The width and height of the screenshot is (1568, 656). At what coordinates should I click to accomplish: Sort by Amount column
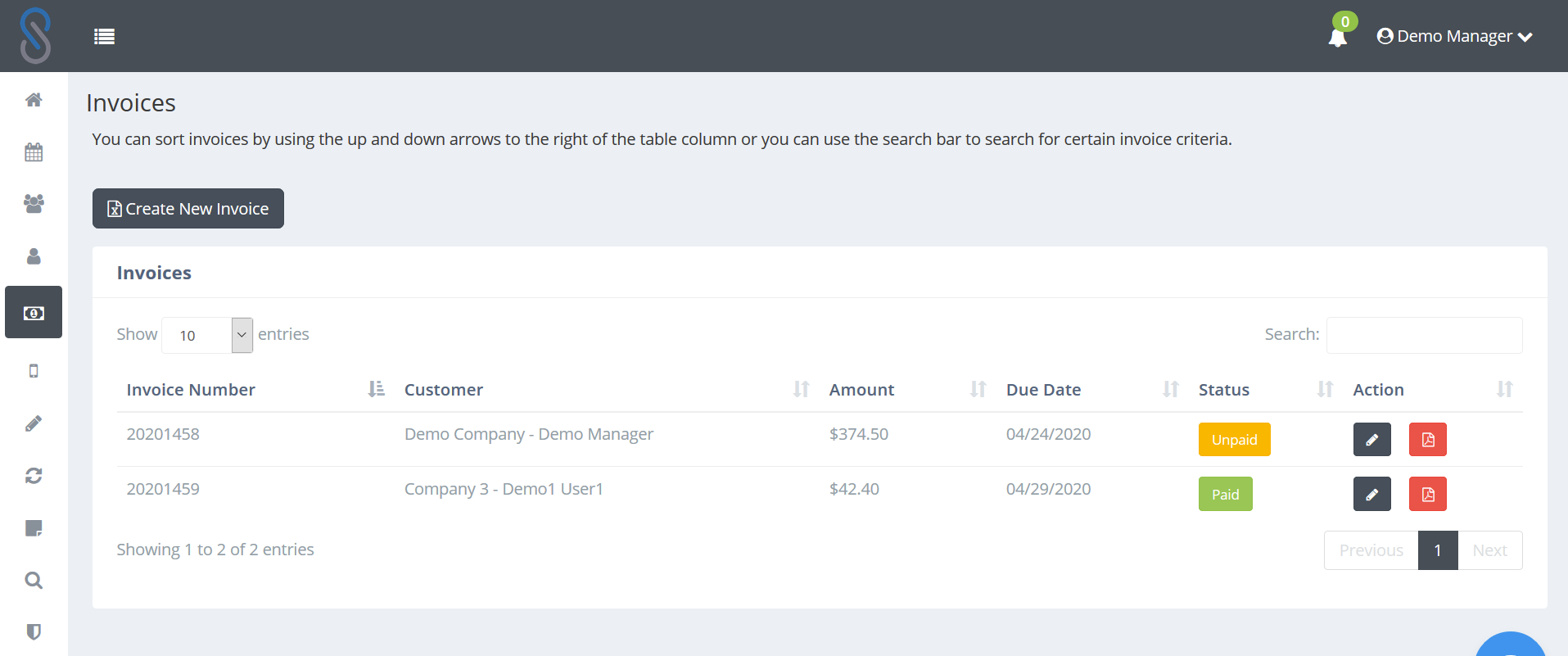coord(907,390)
